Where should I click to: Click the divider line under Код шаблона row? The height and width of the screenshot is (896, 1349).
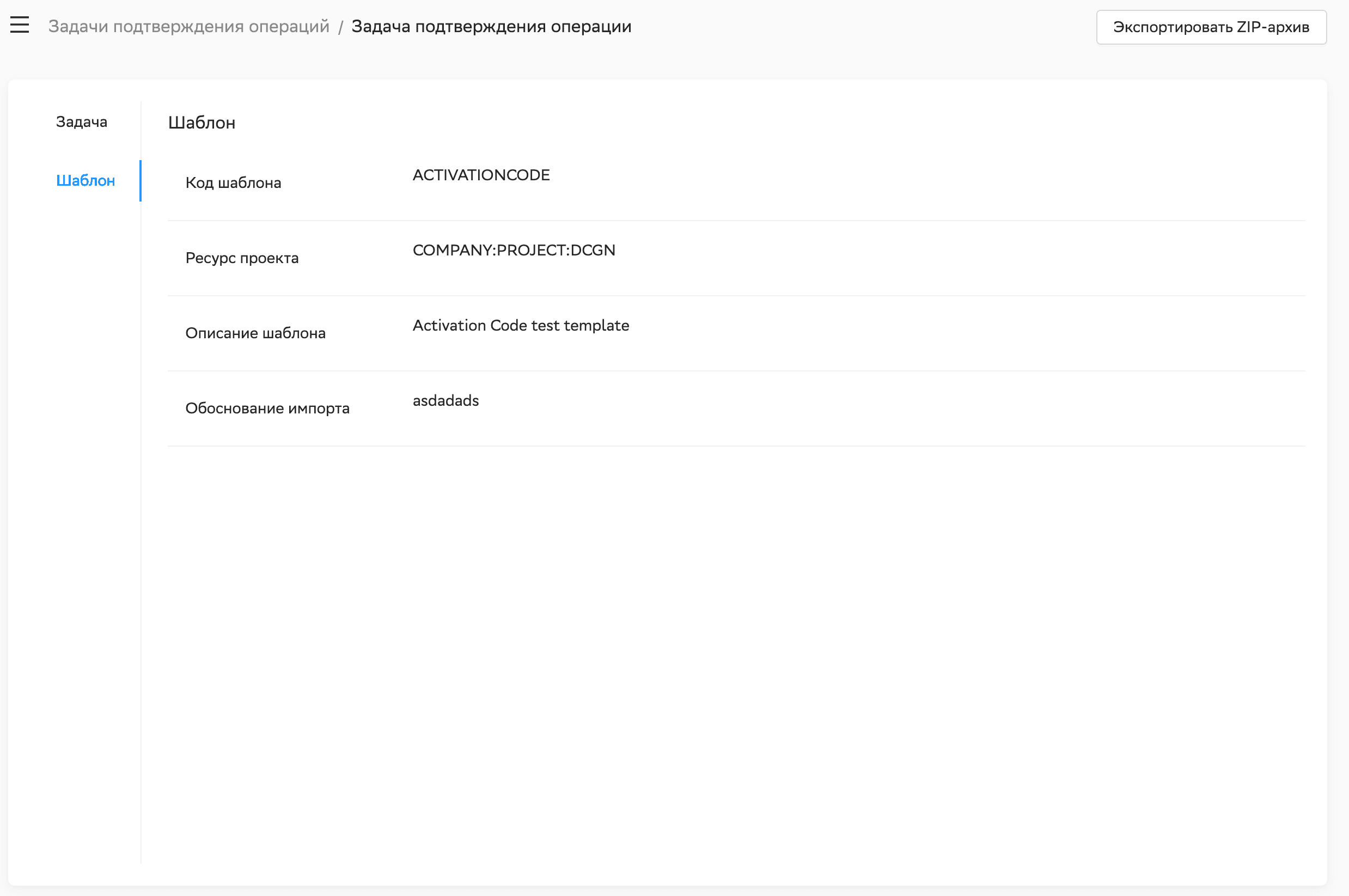pos(736,221)
